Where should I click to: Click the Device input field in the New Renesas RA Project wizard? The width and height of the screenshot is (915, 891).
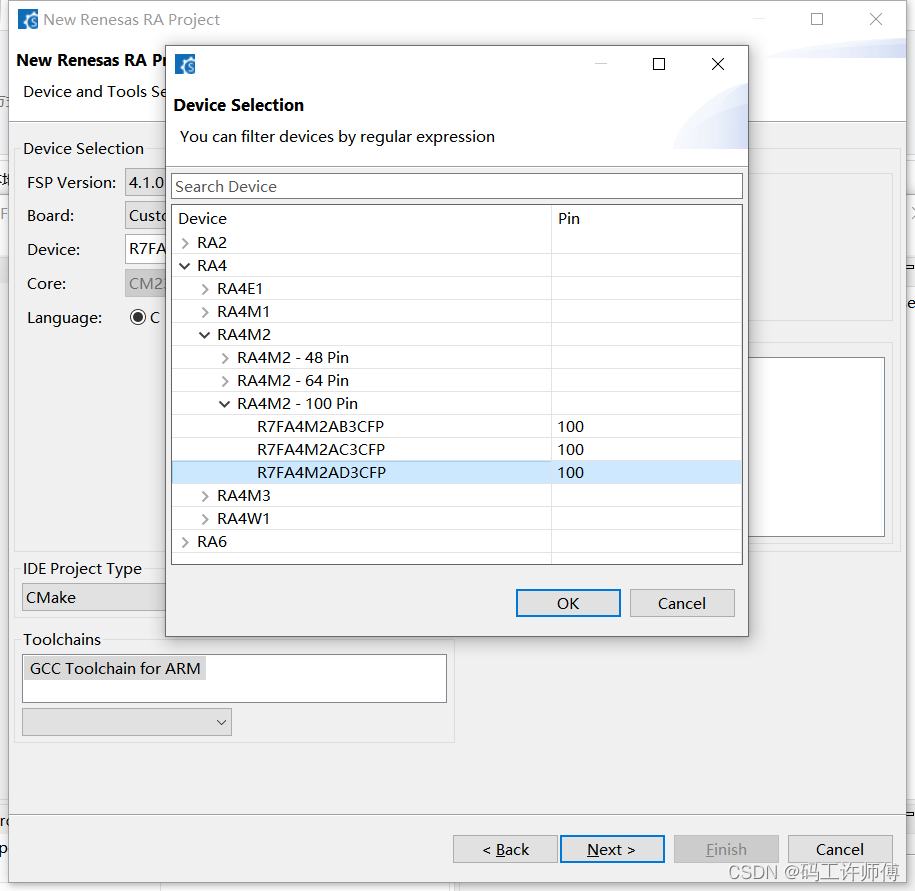click(x=146, y=249)
